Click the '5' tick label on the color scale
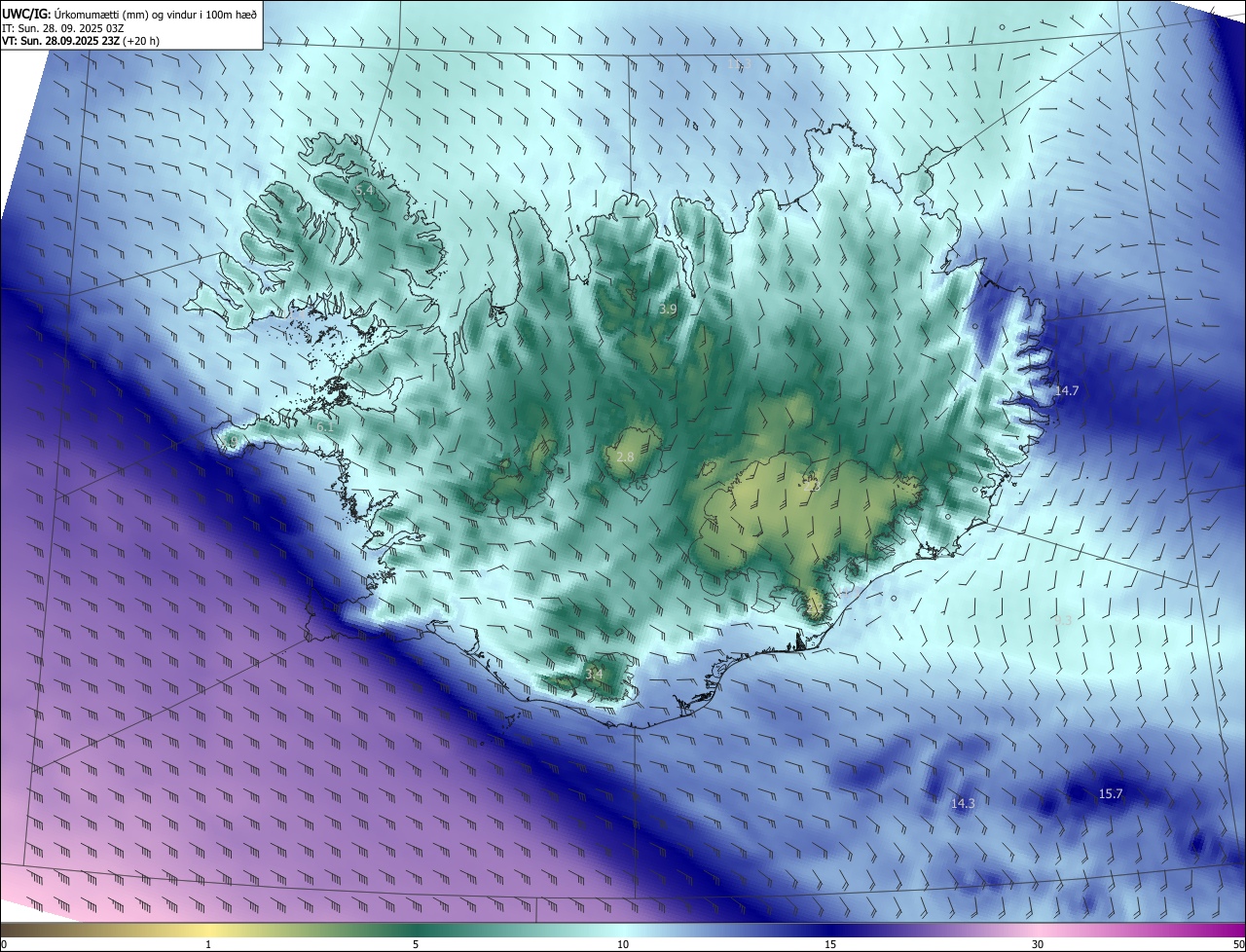The image size is (1246, 952). click(x=416, y=944)
